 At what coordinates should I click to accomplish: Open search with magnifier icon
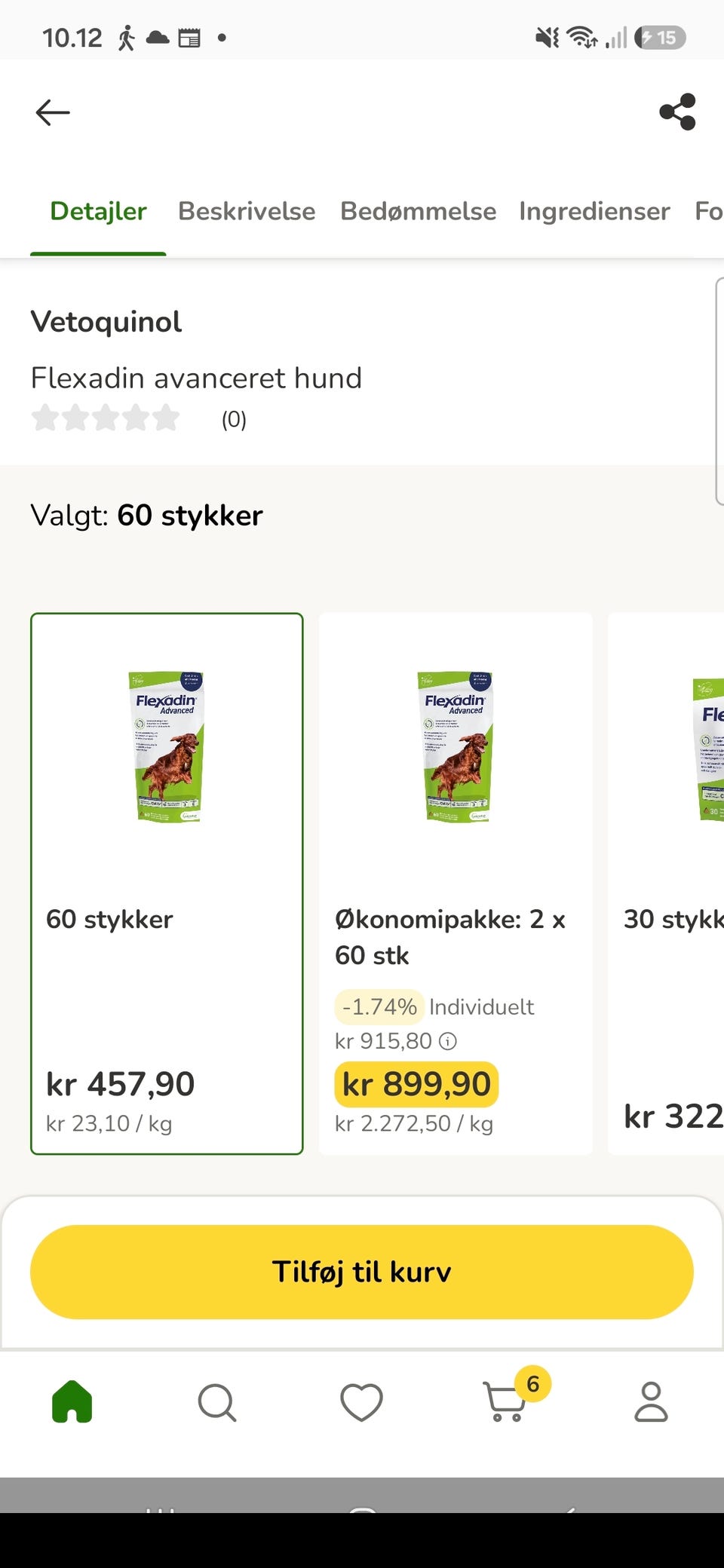217,1402
